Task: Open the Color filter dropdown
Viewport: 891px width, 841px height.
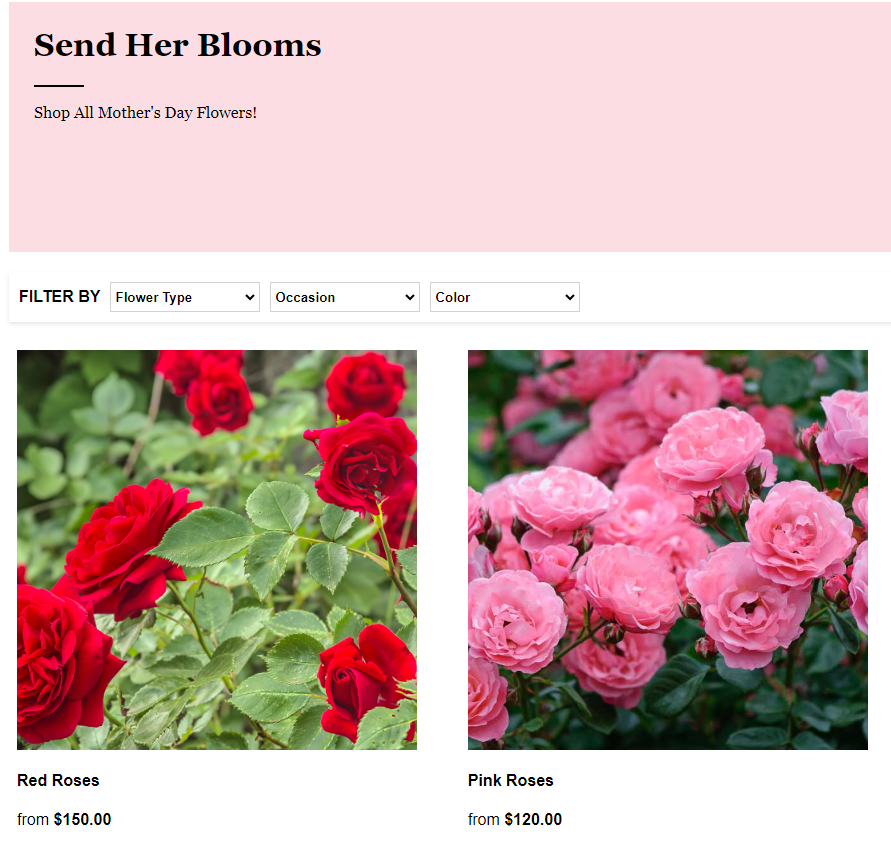Action: pyautogui.click(x=505, y=297)
